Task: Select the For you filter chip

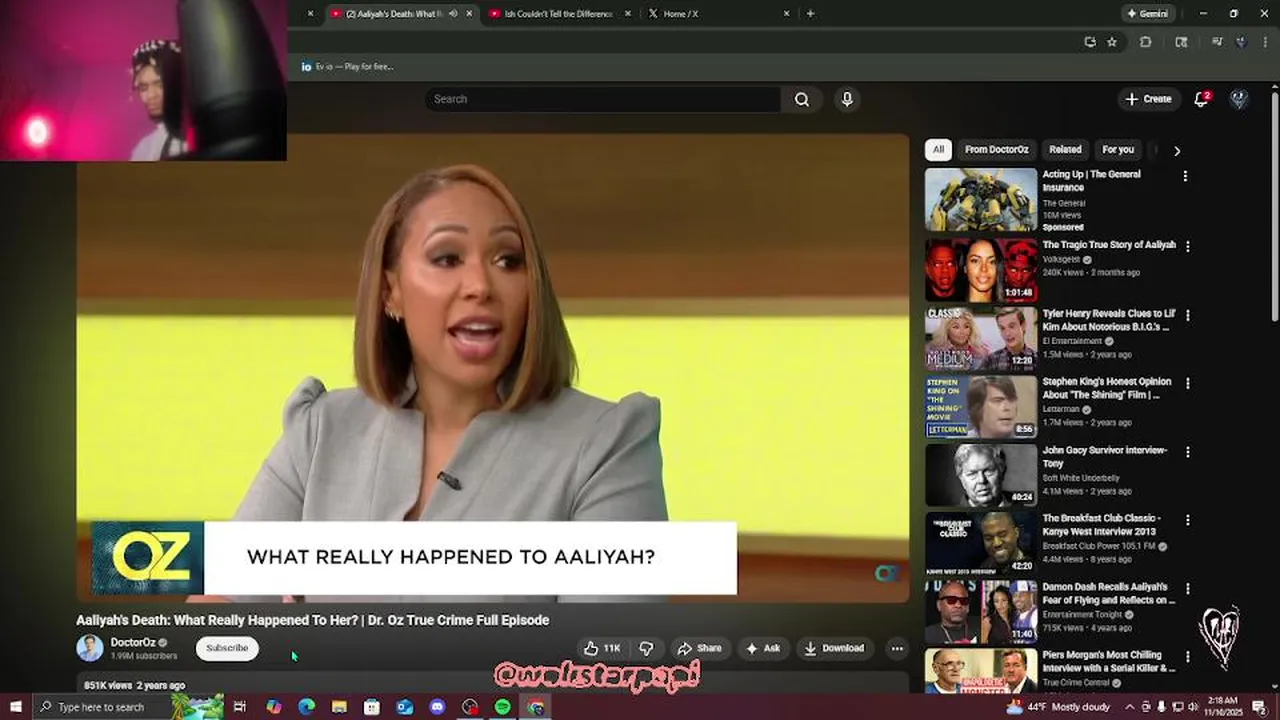Action: pos(1118,149)
